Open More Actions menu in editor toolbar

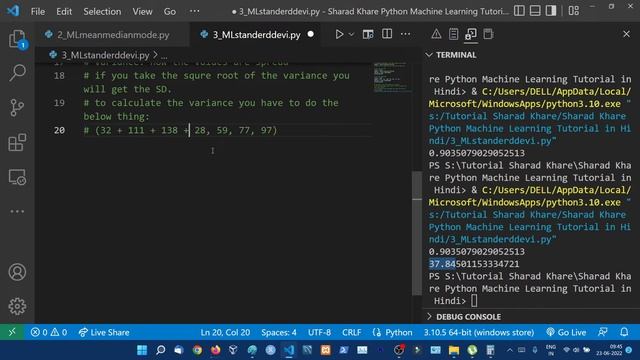tap(405, 34)
